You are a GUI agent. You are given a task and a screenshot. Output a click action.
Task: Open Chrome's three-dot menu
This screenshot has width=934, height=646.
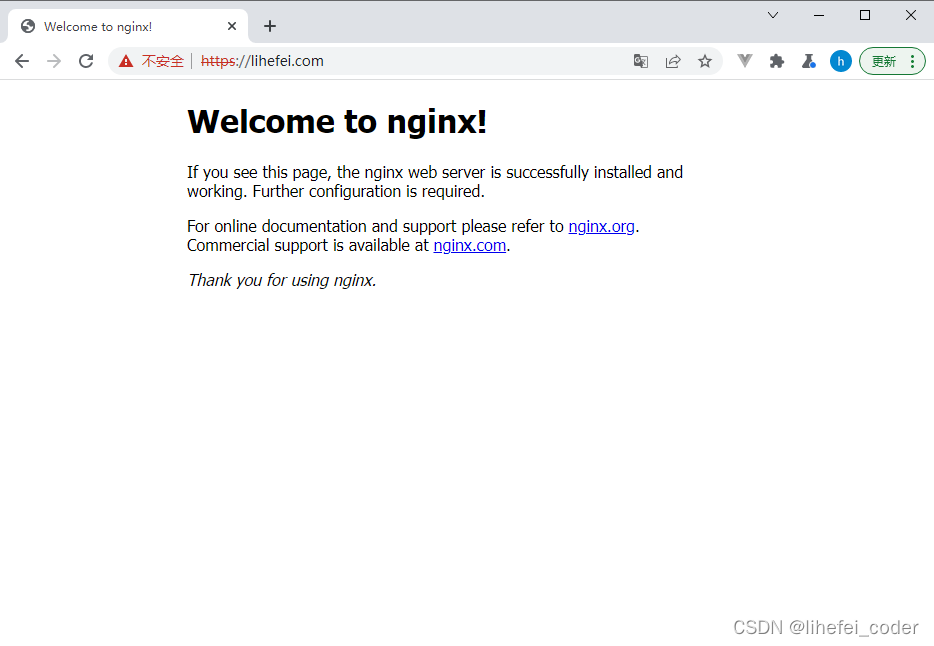point(913,61)
